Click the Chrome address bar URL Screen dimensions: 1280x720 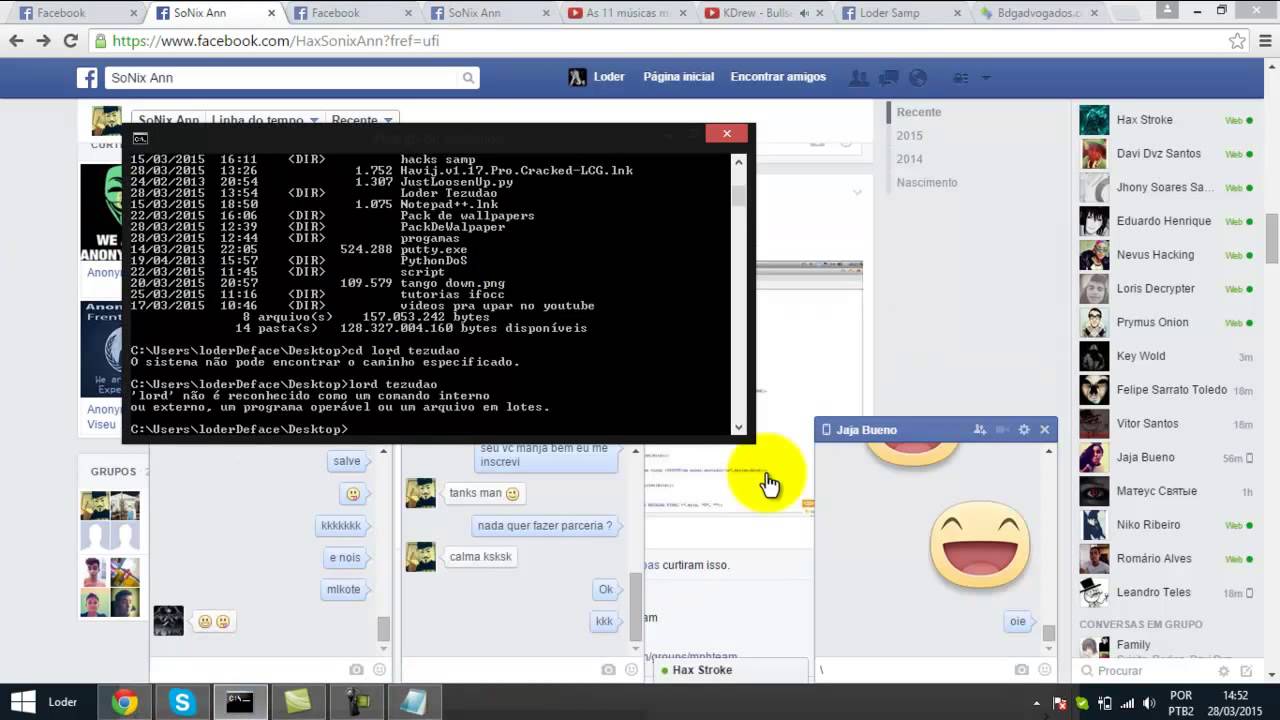(x=276, y=41)
